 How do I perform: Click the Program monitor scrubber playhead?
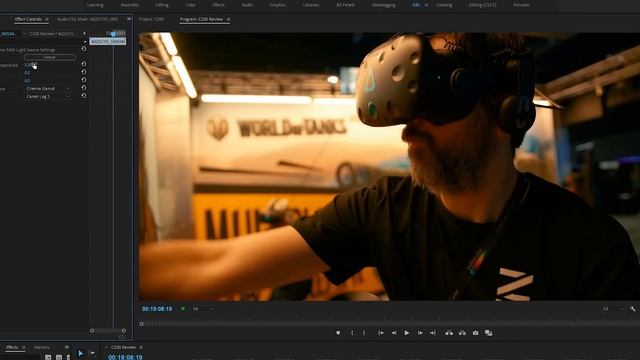[142, 324]
